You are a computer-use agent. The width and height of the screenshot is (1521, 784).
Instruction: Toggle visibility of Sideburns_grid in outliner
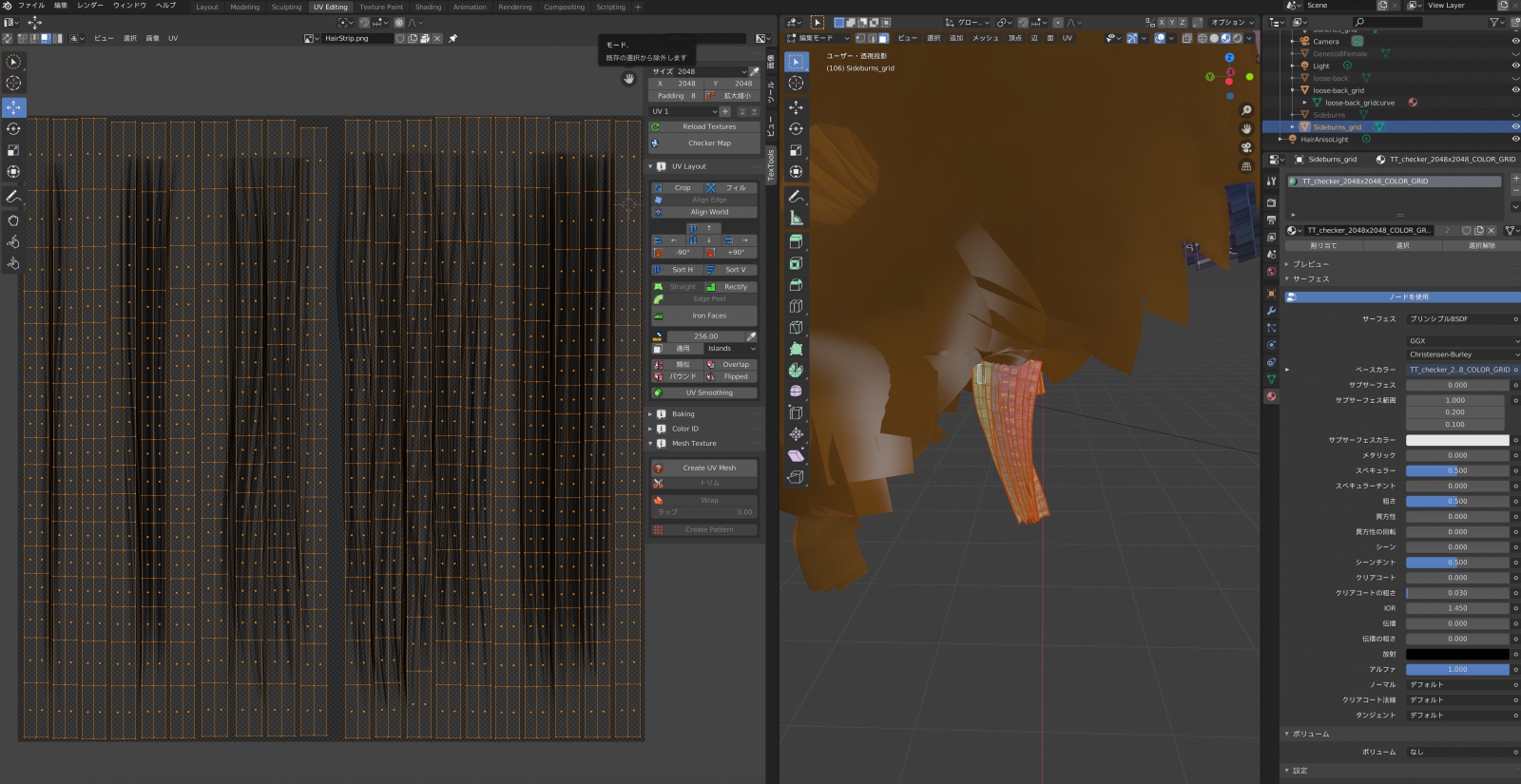point(1514,126)
